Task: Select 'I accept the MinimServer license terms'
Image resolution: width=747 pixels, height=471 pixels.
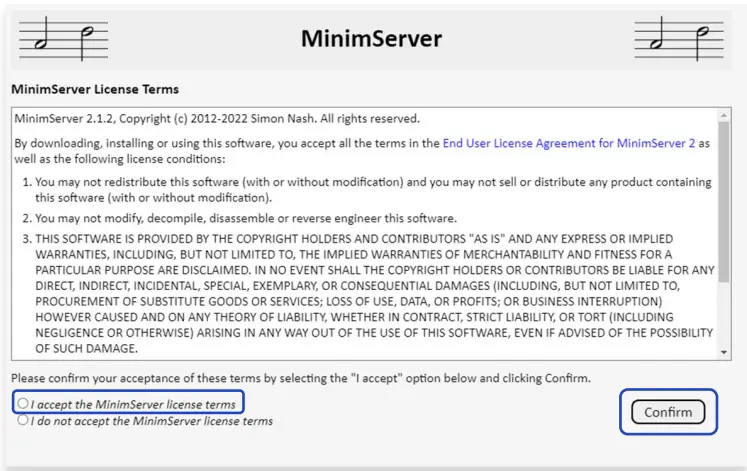Action: pyautogui.click(x=23, y=403)
